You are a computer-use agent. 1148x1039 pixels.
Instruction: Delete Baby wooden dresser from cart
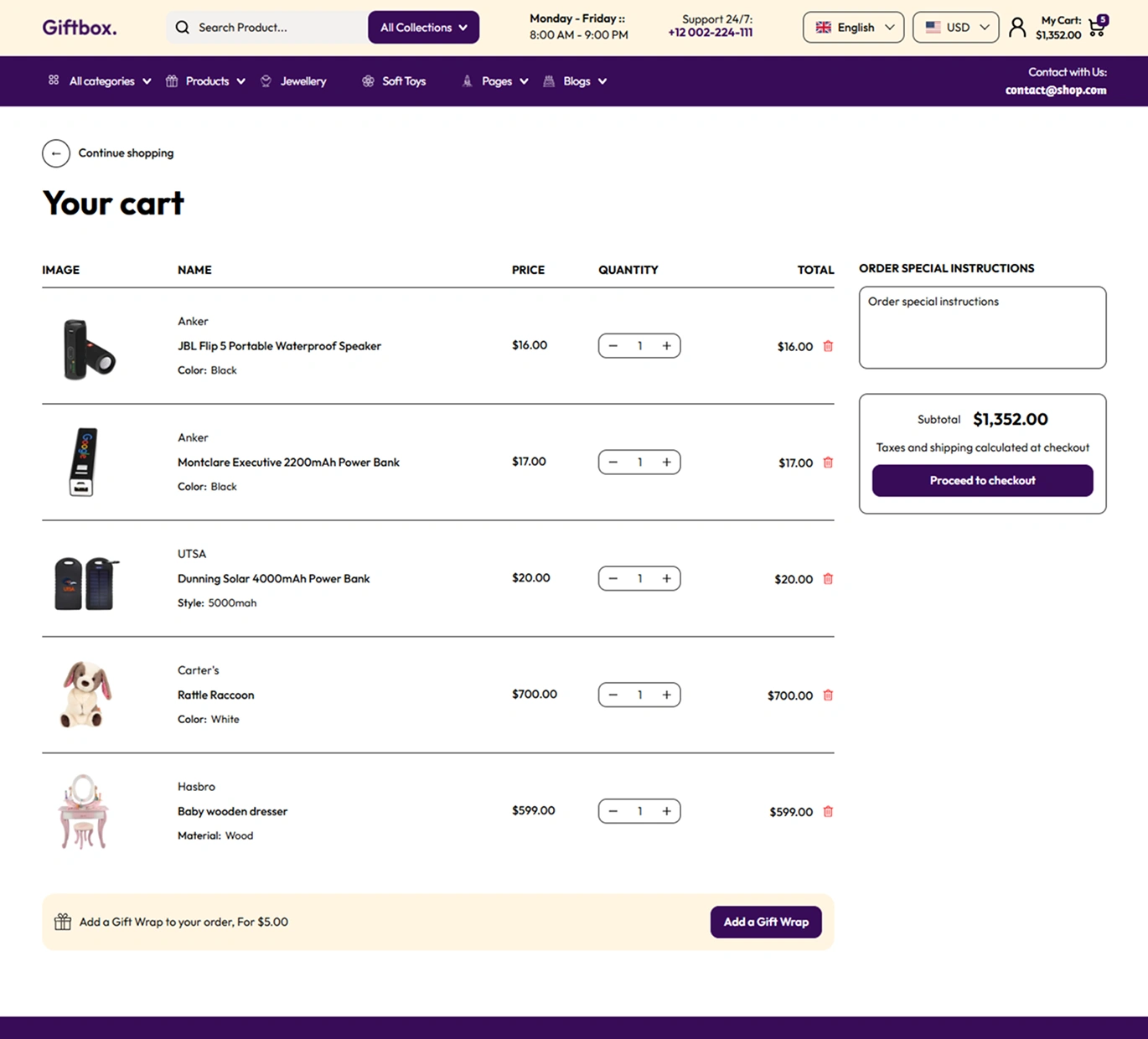[x=828, y=812]
